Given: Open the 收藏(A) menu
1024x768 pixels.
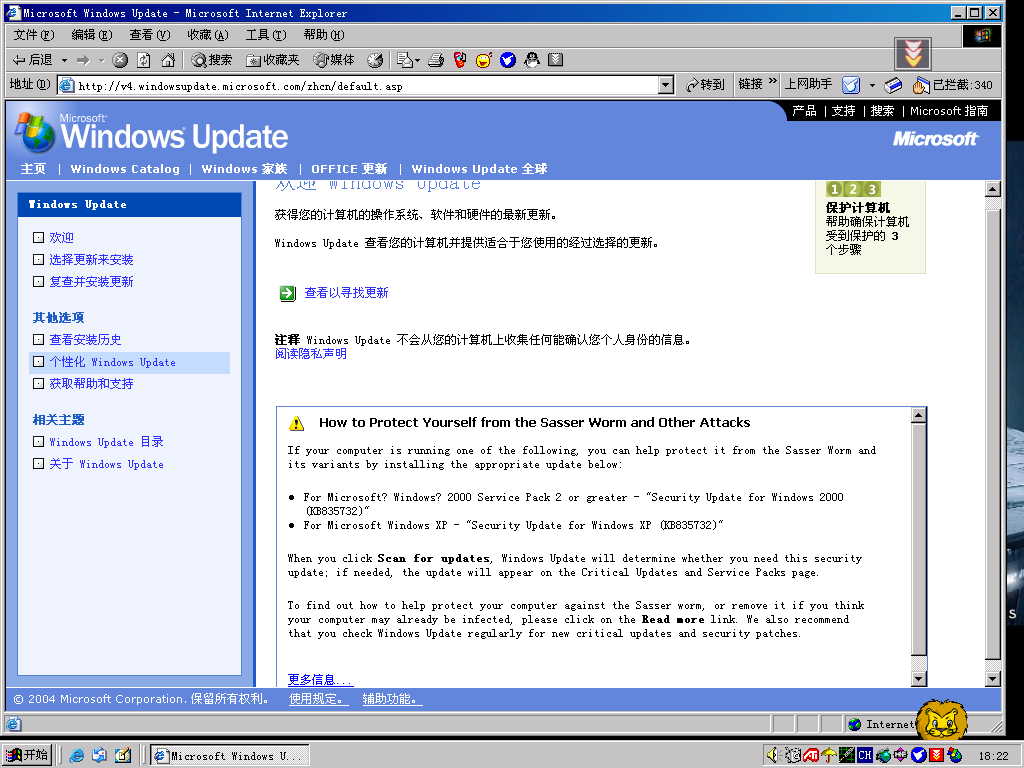Looking at the screenshot, I should coord(208,35).
